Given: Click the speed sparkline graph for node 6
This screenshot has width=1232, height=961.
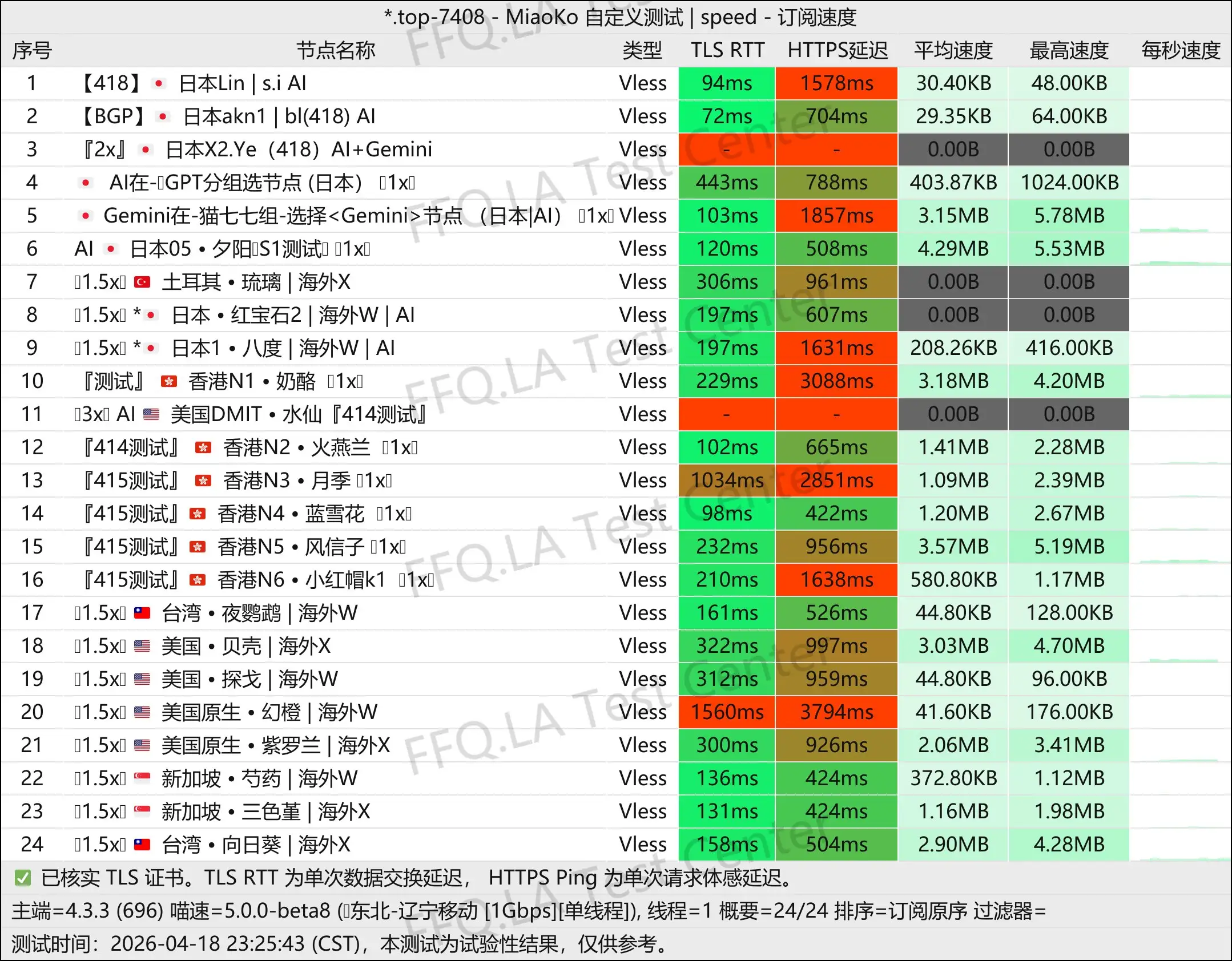Looking at the screenshot, I should (x=1179, y=248).
